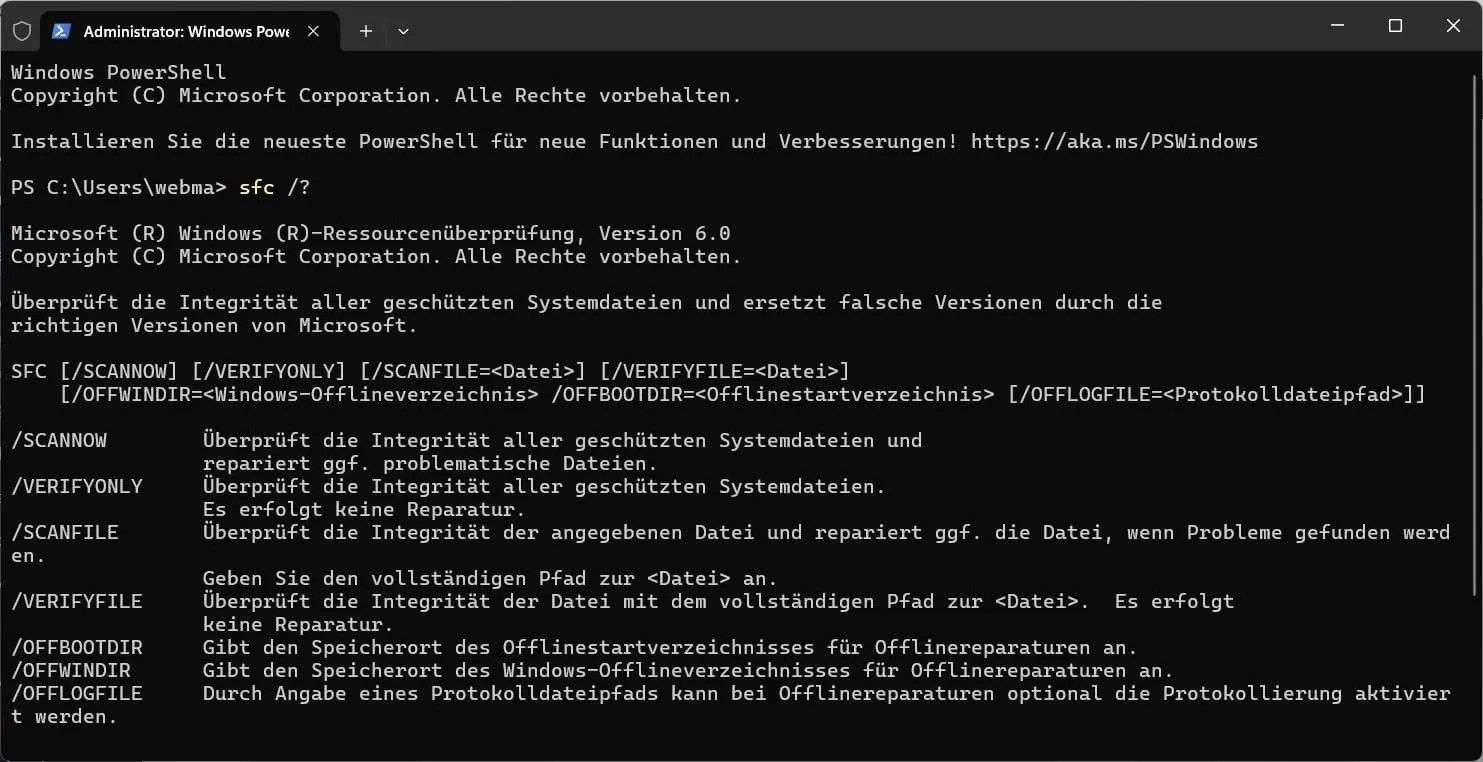
Task: Click the PowerShell icon on the tab
Action: (61, 31)
